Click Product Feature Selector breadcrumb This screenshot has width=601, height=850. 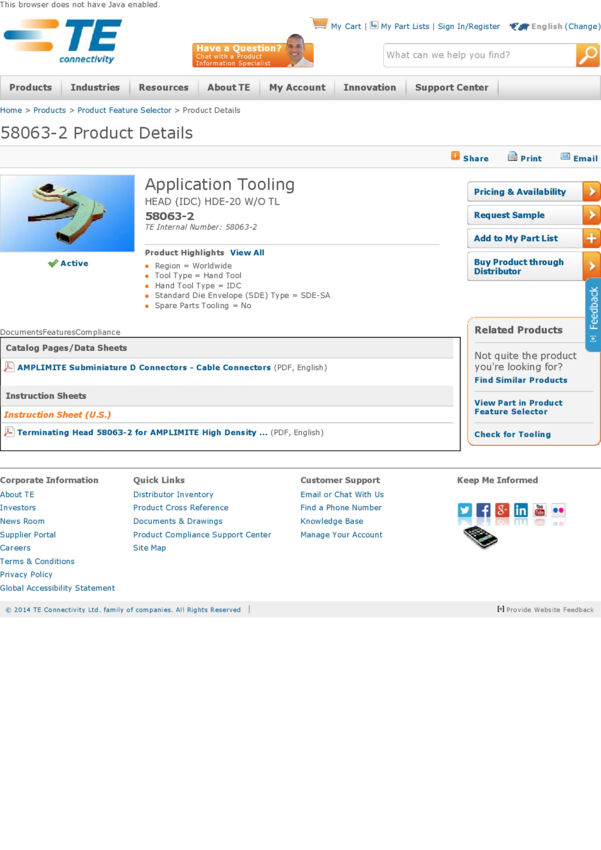(124, 110)
